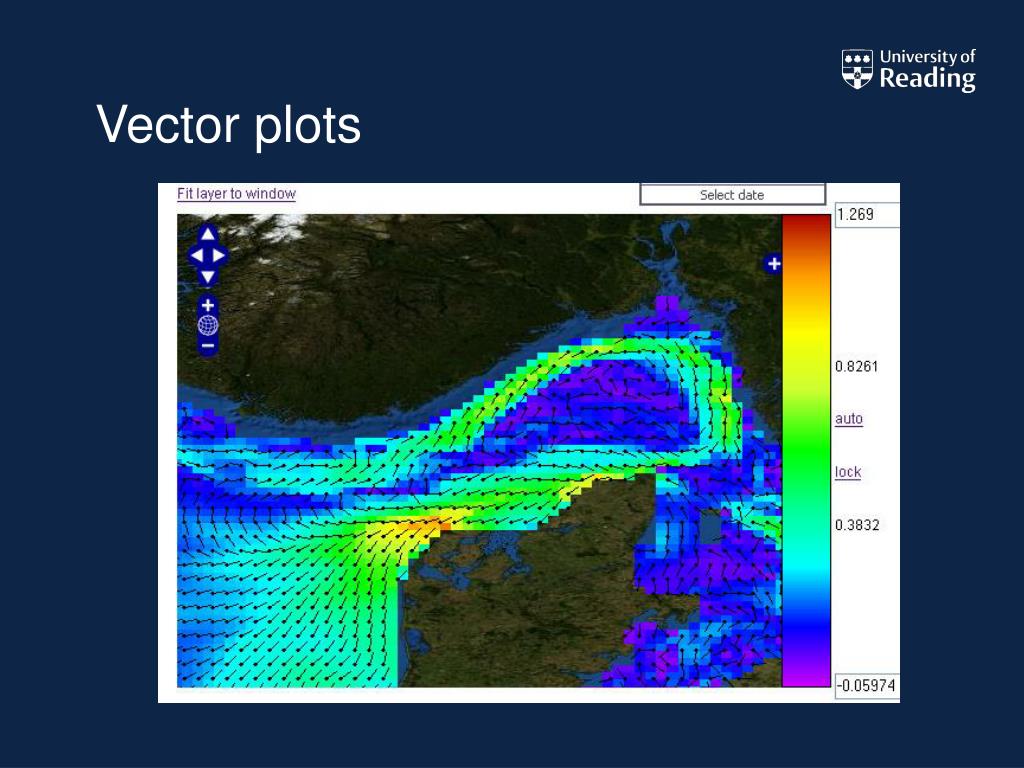Zoom in using the plus icon
The width and height of the screenshot is (1024, 768).
(208, 305)
